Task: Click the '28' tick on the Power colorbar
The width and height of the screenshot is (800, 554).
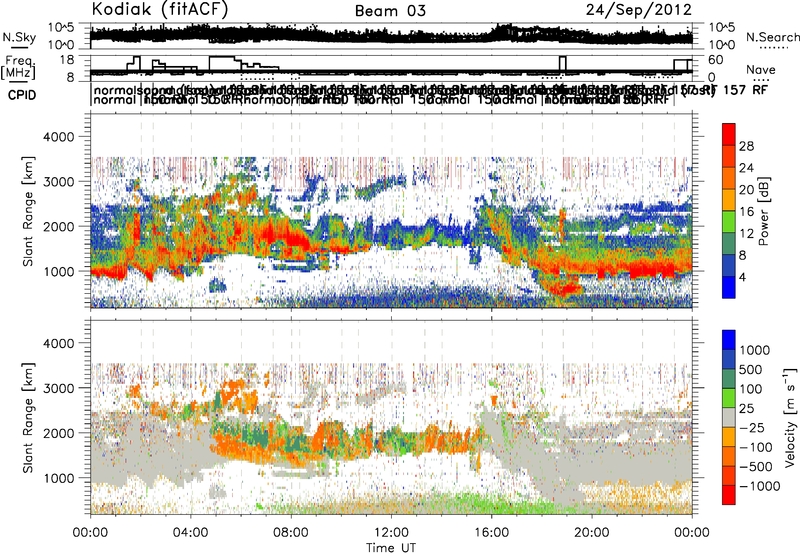Action: (x=746, y=146)
